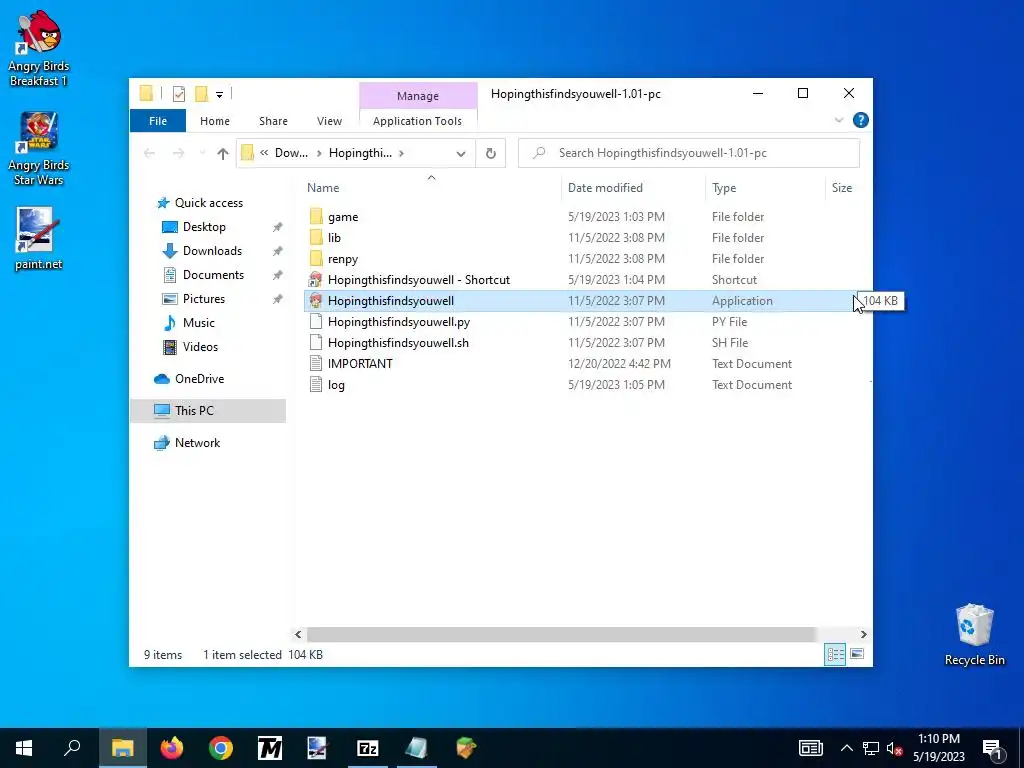Select the renpy folder

[343, 259]
